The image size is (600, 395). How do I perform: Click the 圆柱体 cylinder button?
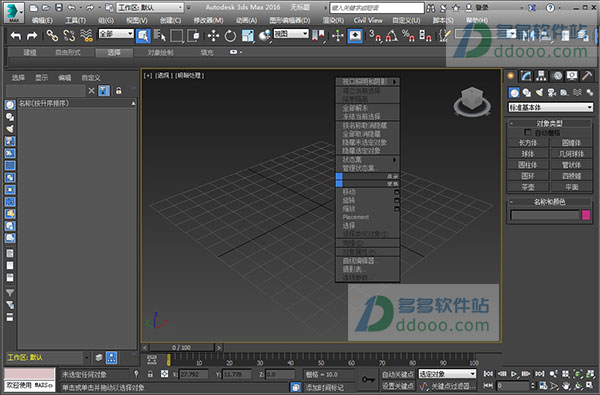tap(528, 165)
